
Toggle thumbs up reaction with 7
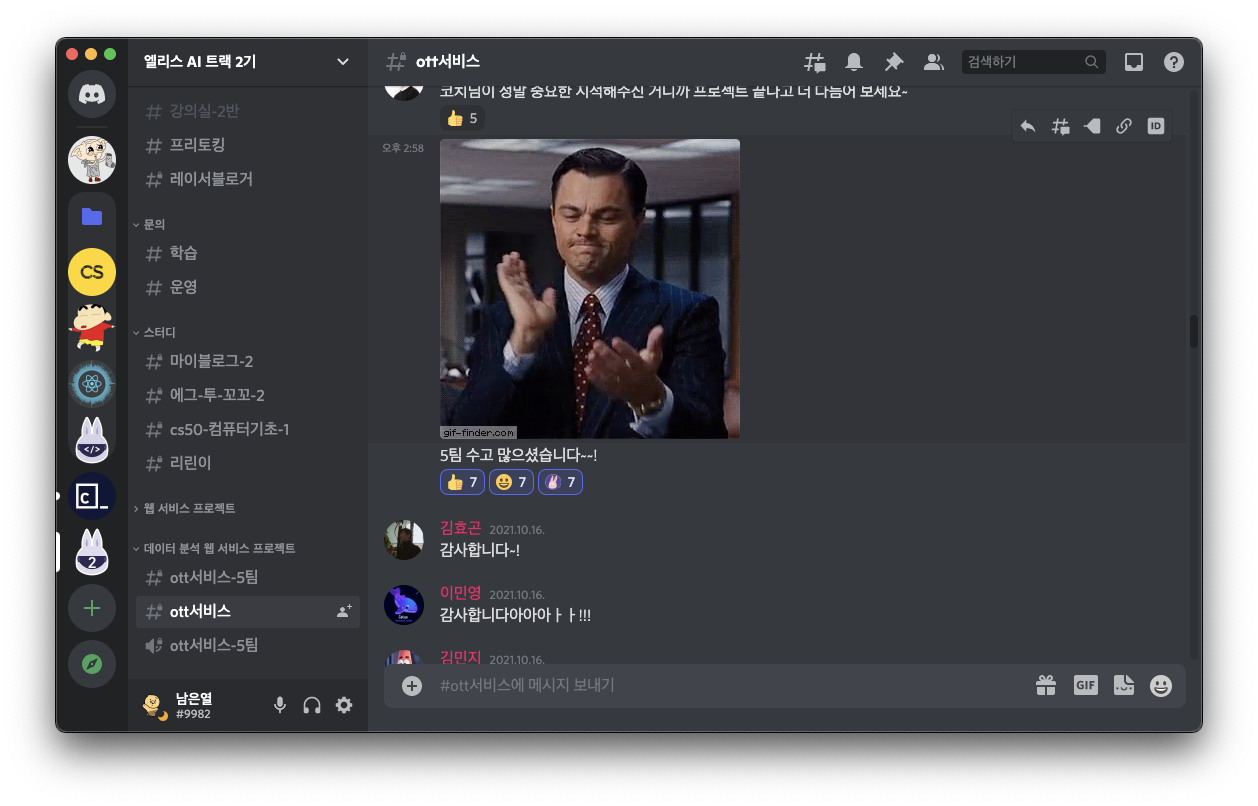click(462, 482)
